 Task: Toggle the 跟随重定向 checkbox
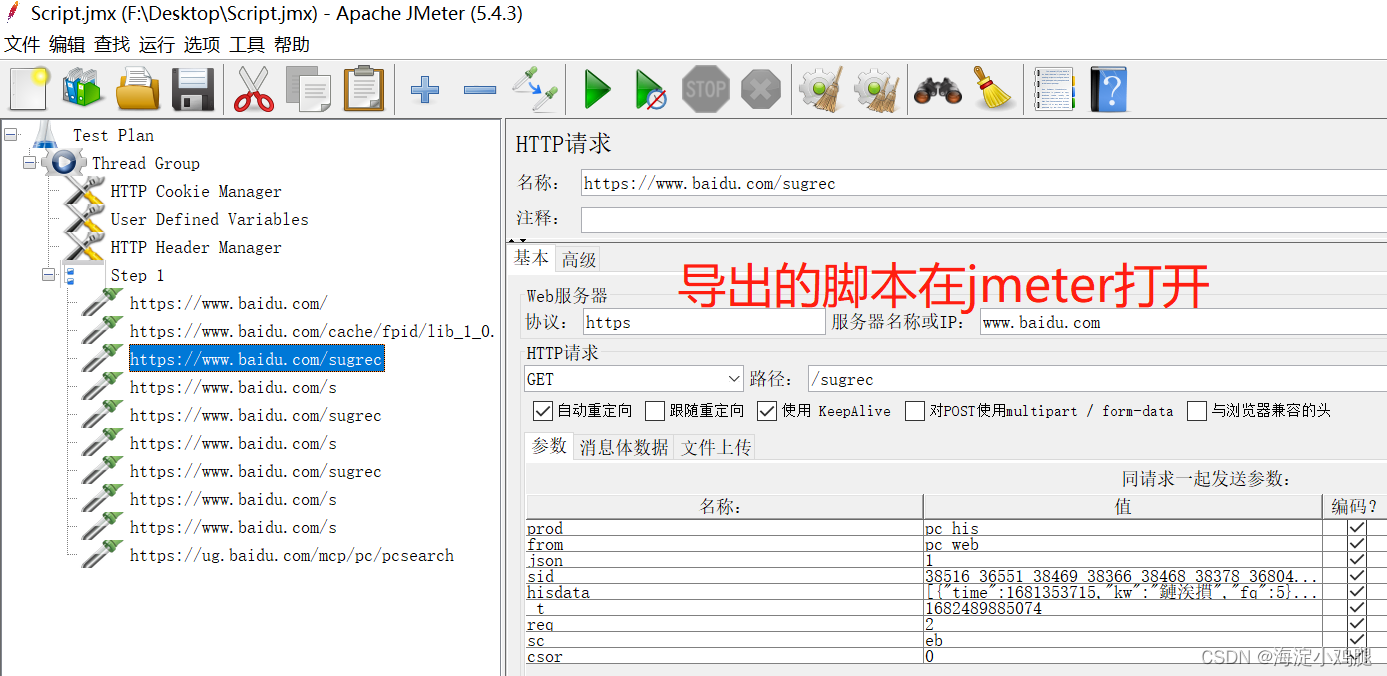[x=655, y=411]
